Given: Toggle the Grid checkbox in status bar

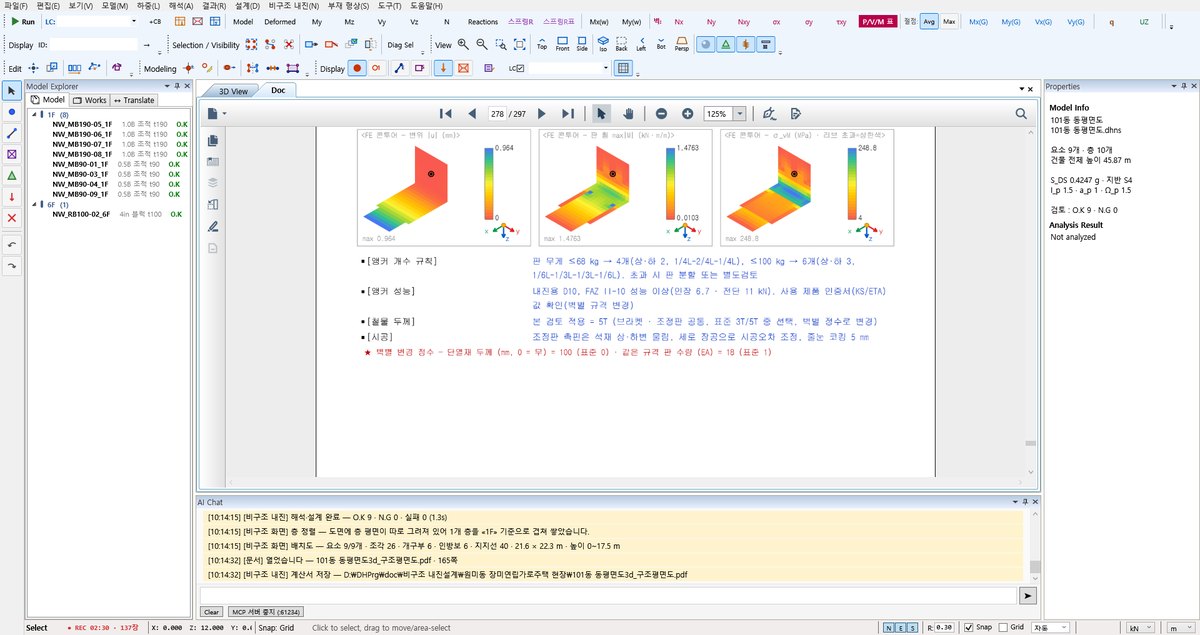Looking at the screenshot, I should pos(1003,627).
